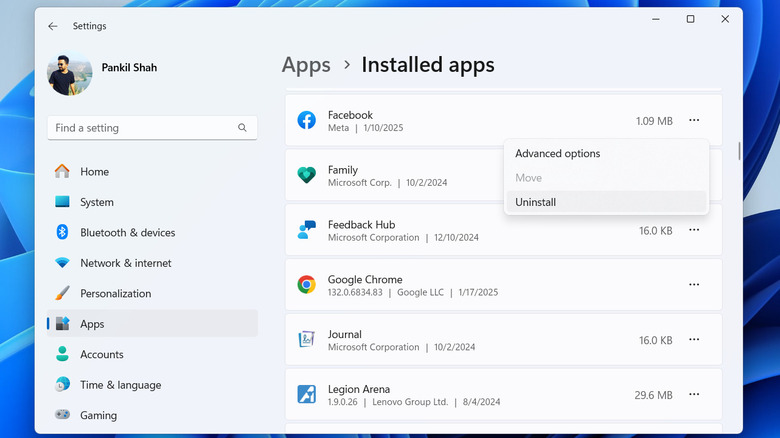Go to Network & internet settings
Viewport: 780px width, 438px height.
point(125,263)
